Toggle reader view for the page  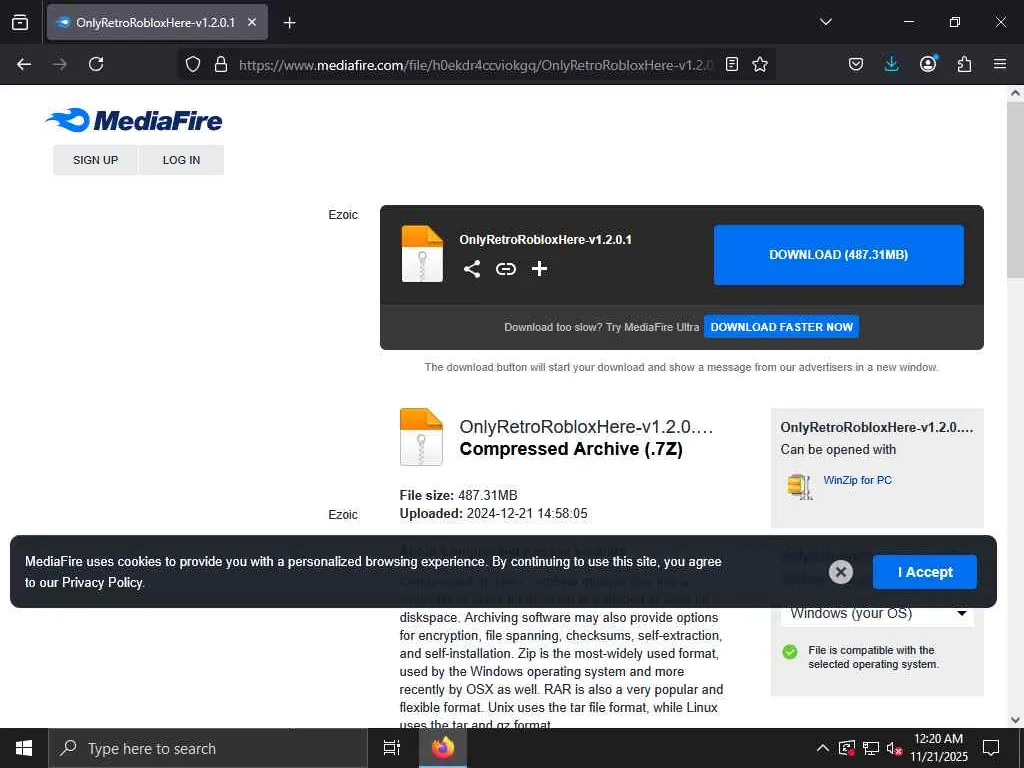pyautogui.click(x=732, y=64)
